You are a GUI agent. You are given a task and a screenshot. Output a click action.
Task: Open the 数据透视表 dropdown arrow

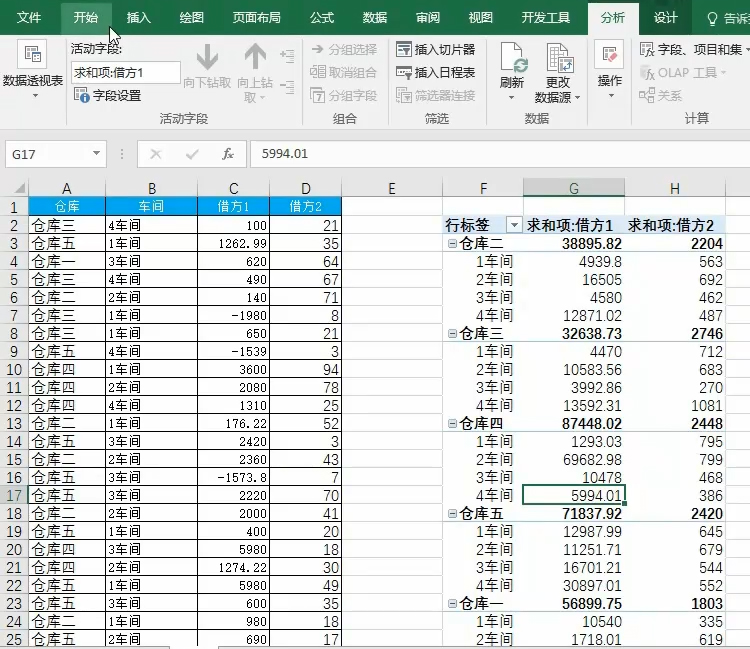pos(35,96)
